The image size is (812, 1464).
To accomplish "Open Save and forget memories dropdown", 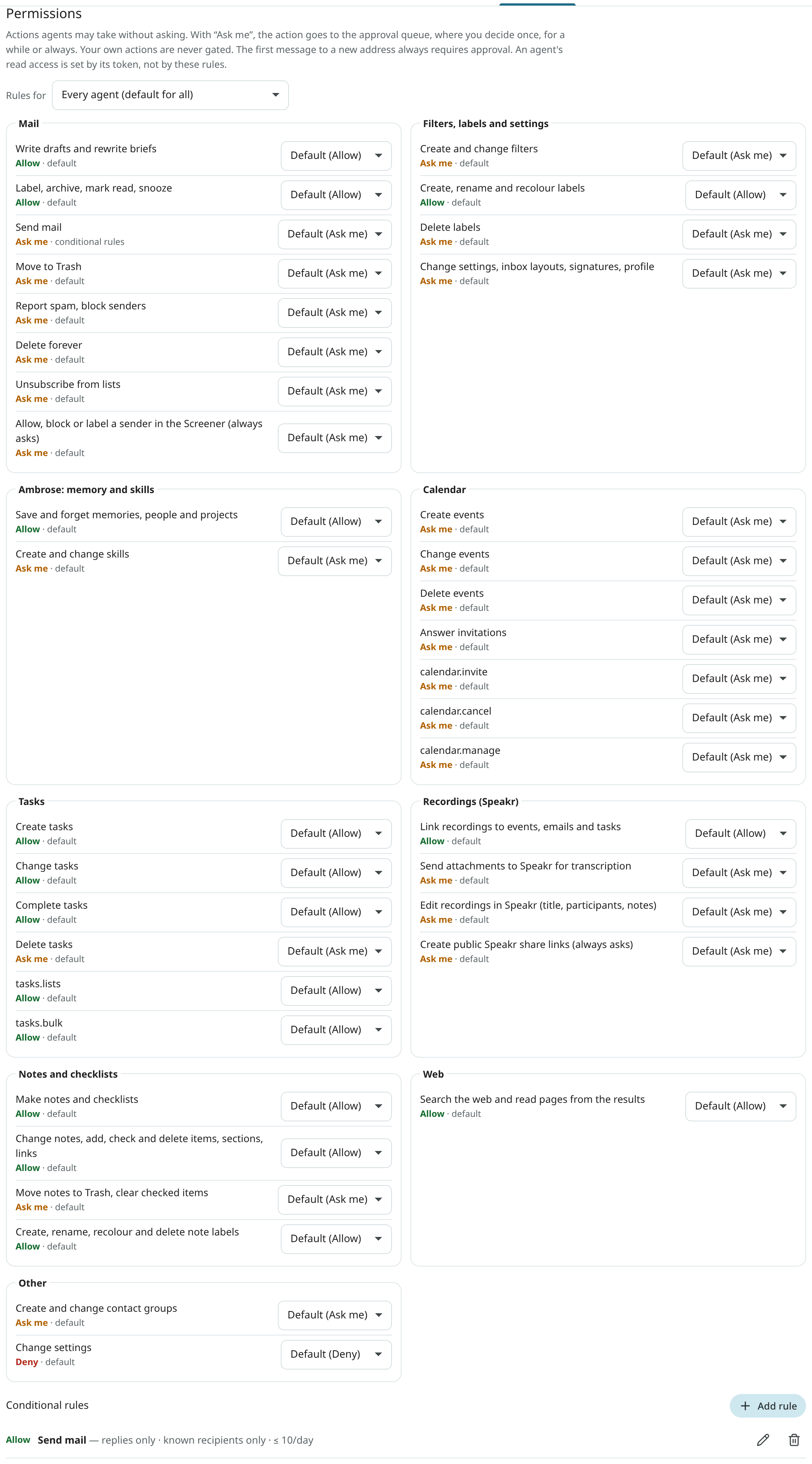I will (x=336, y=522).
